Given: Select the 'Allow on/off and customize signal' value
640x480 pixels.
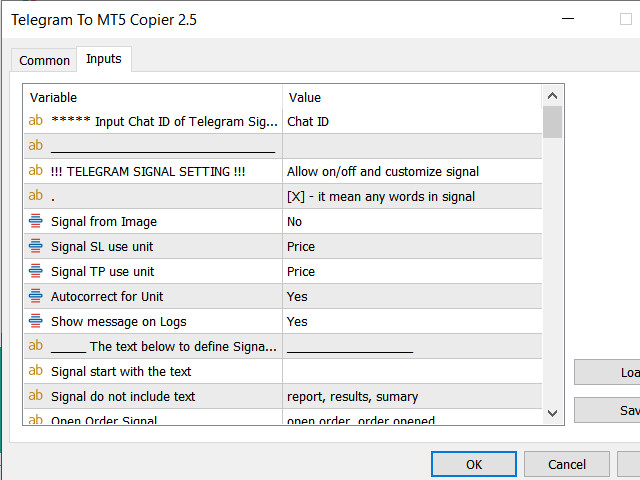Looking at the screenshot, I should (x=412, y=171).
